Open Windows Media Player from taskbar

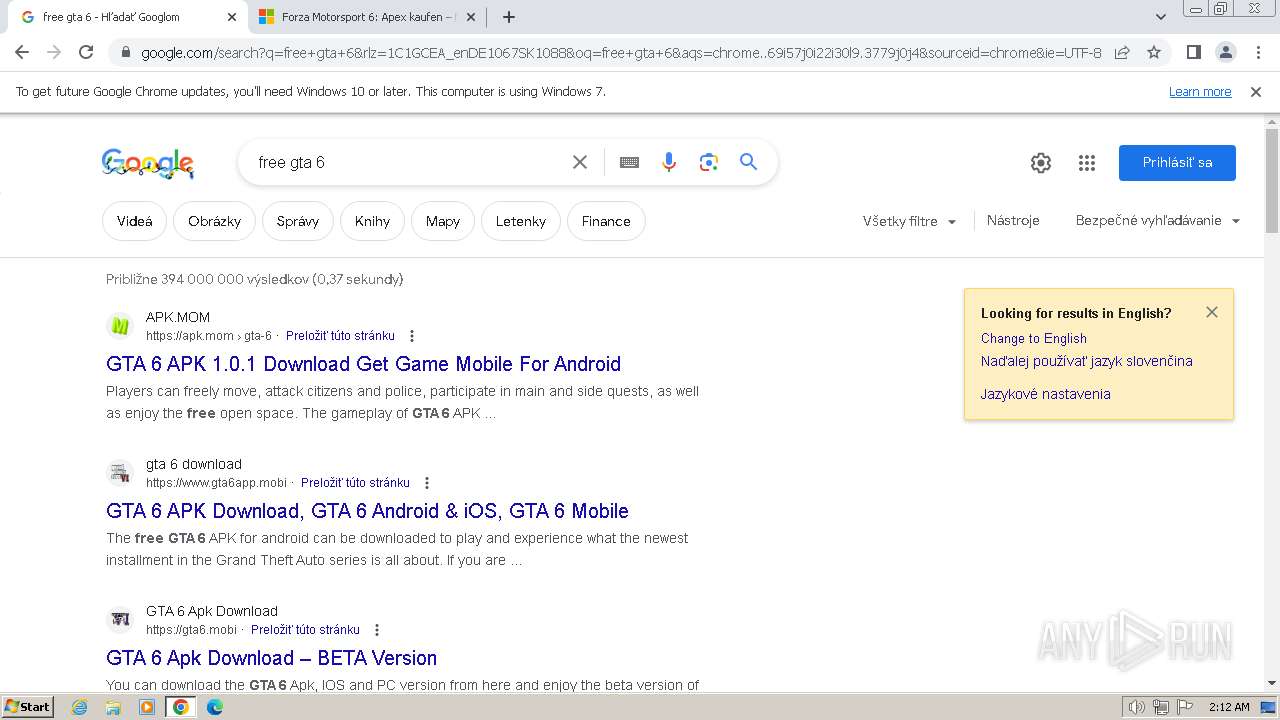point(147,707)
